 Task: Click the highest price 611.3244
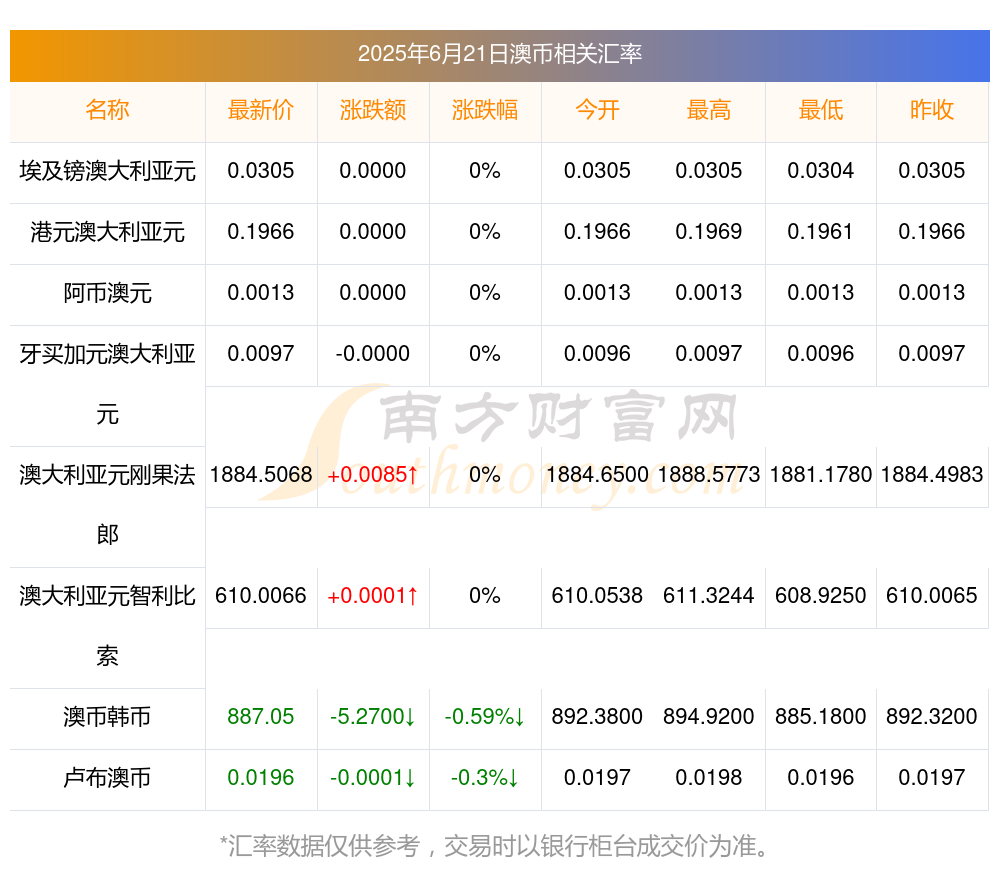click(x=709, y=596)
